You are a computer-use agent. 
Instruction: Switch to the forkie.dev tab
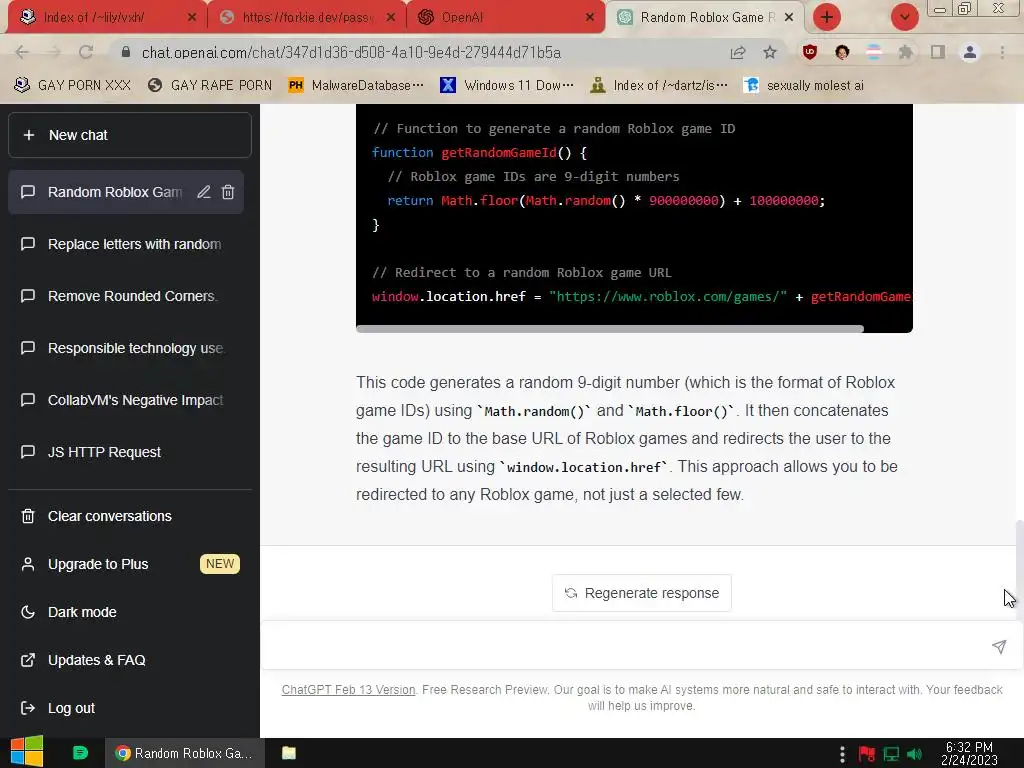tap(306, 18)
